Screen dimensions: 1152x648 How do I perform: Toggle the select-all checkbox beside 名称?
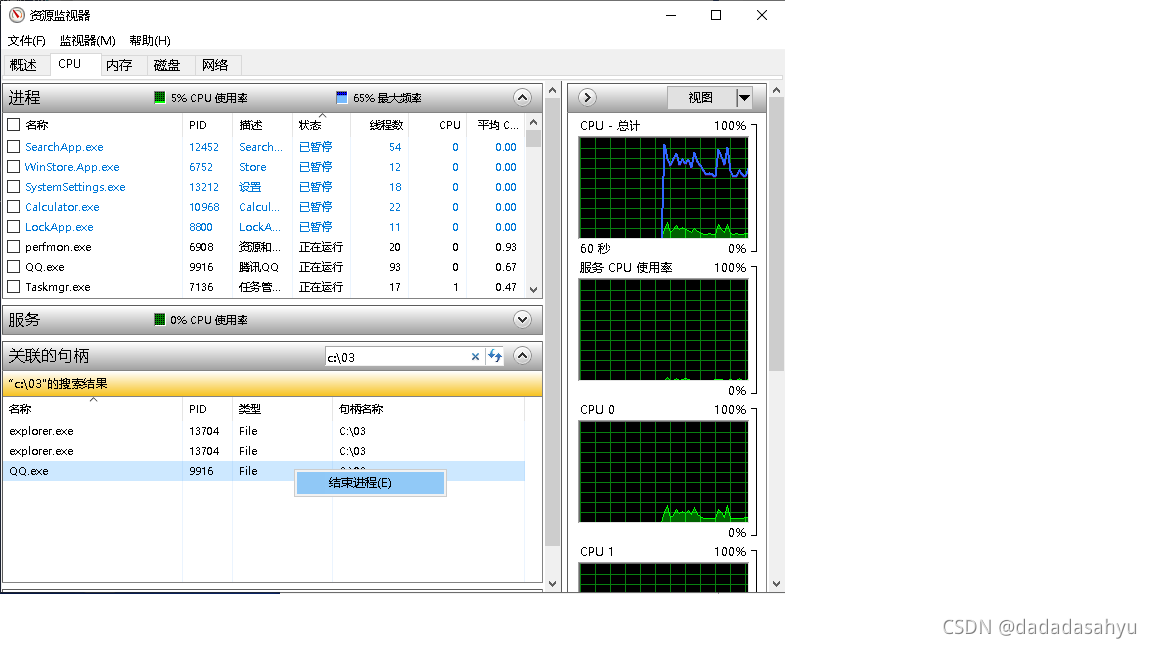tap(13, 124)
